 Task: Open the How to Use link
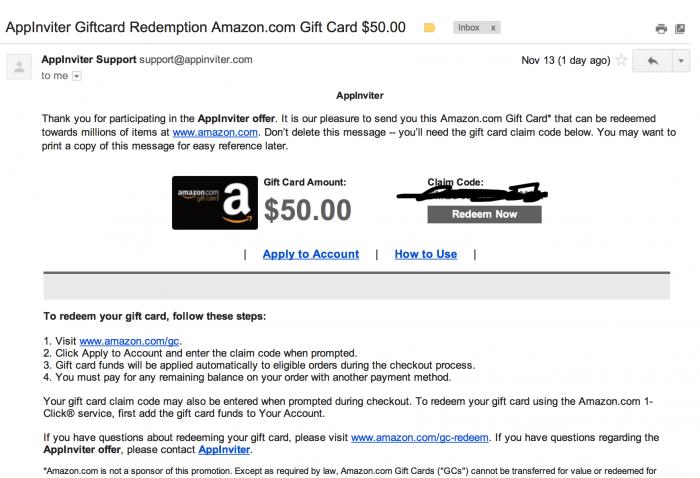tap(425, 254)
